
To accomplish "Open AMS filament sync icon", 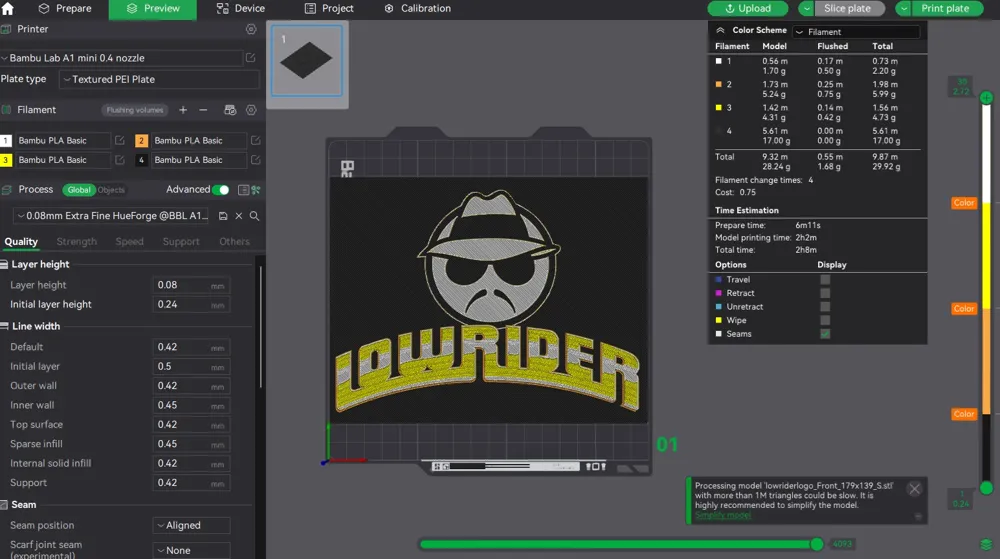I will pyautogui.click(x=230, y=110).
